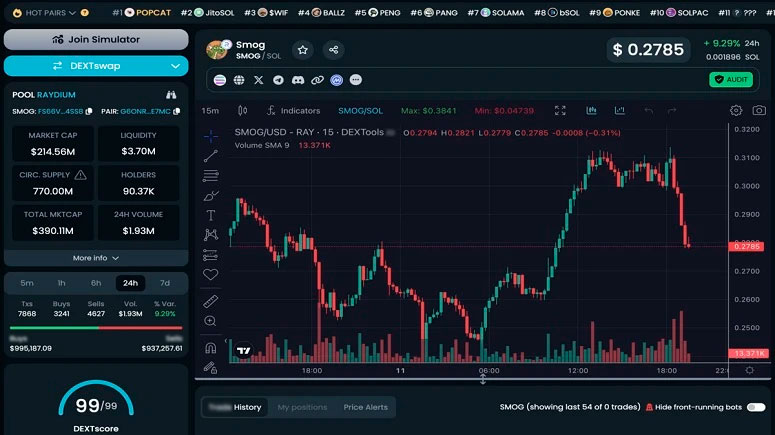Switch to the 1h stats tab

click(61, 283)
